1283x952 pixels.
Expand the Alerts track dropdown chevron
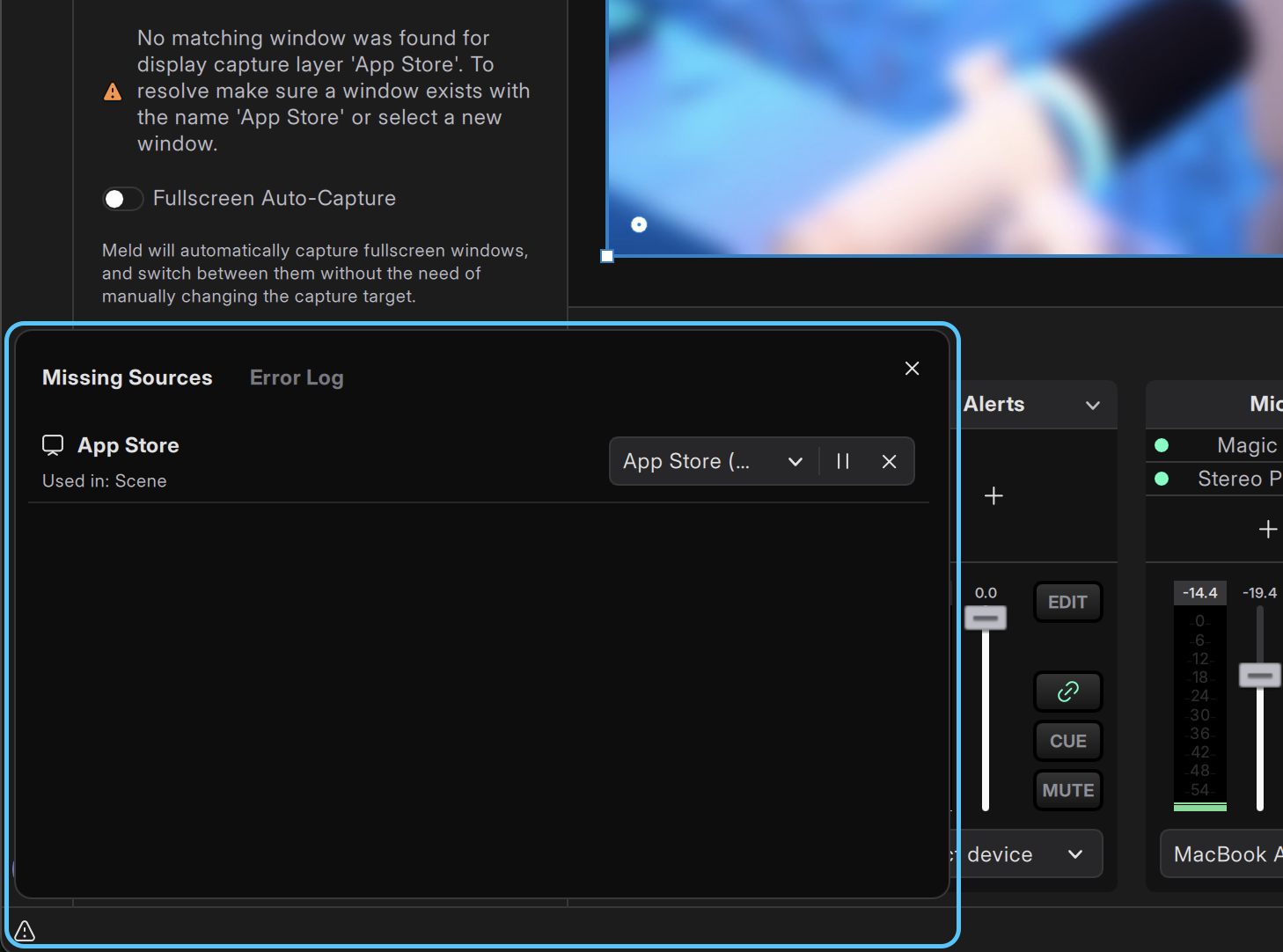pos(1093,405)
